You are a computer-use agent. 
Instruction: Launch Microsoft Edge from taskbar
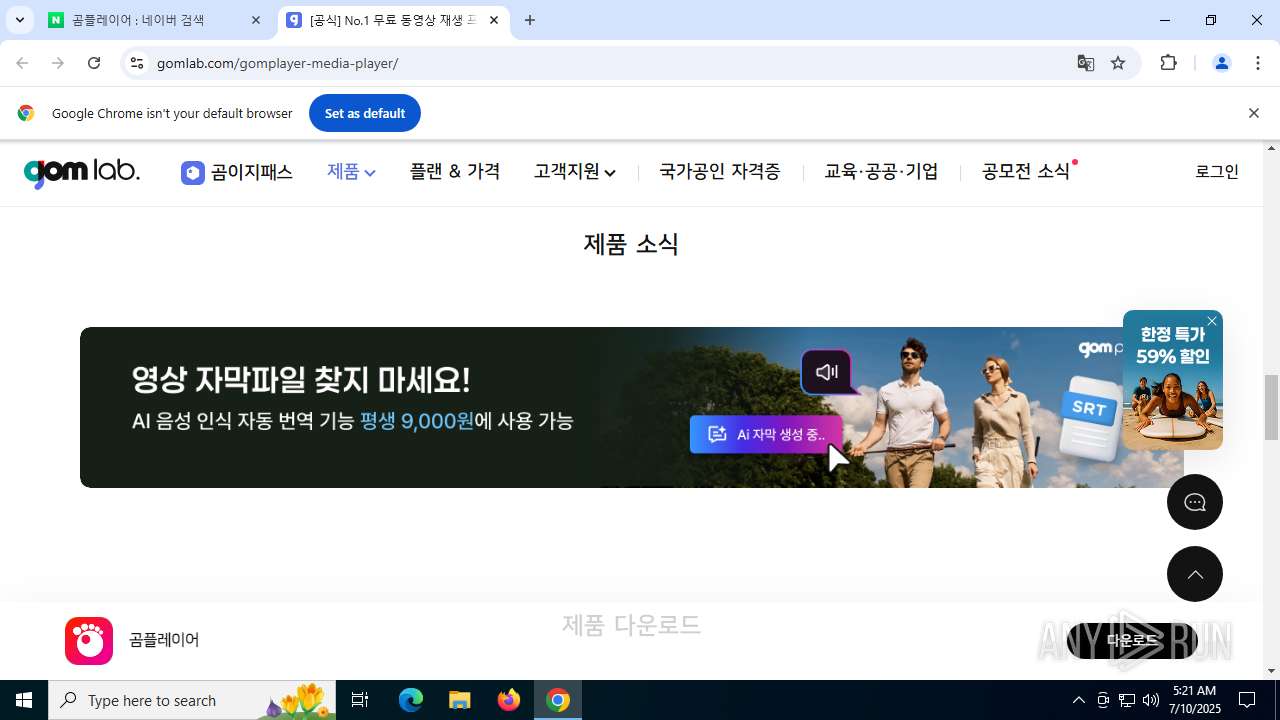[411, 700]
